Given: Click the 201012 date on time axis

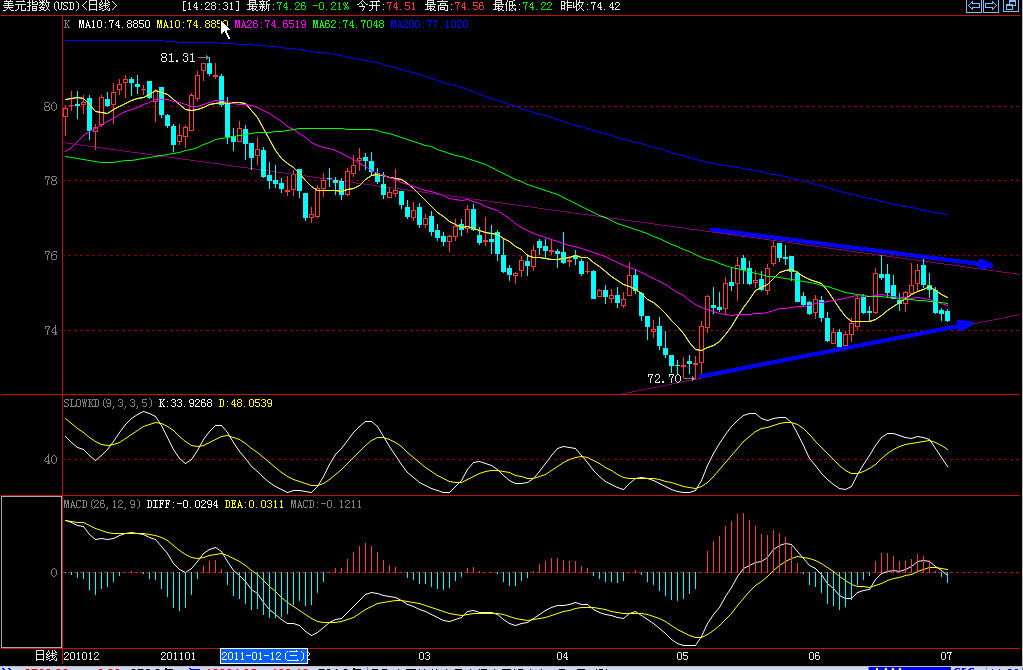Looking at the screenshot, I should [82, 656].
